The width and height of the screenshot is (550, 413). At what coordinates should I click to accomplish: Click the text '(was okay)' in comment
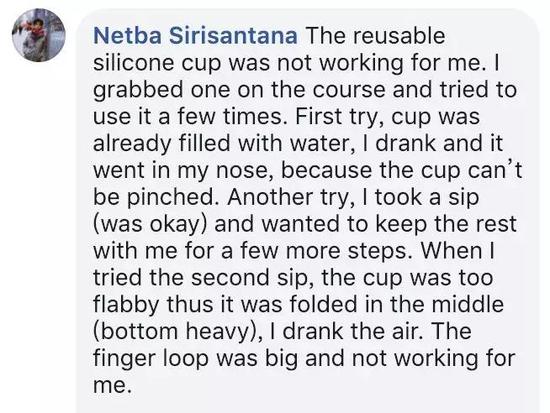pyautogui.click(x=150, y=224)
